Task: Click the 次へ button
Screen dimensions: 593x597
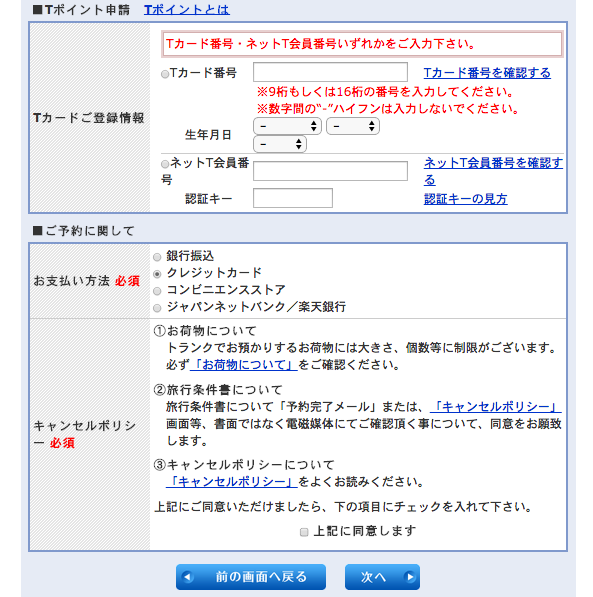Action: coord(382,577)
